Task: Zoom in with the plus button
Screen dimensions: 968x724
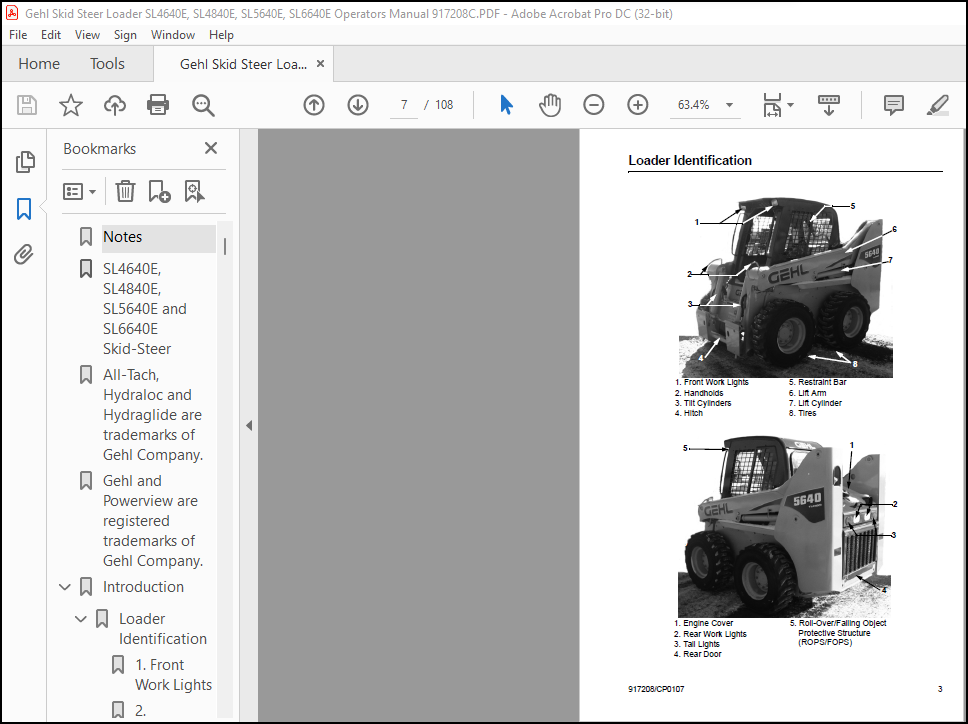Action: (x=637, y=105)
